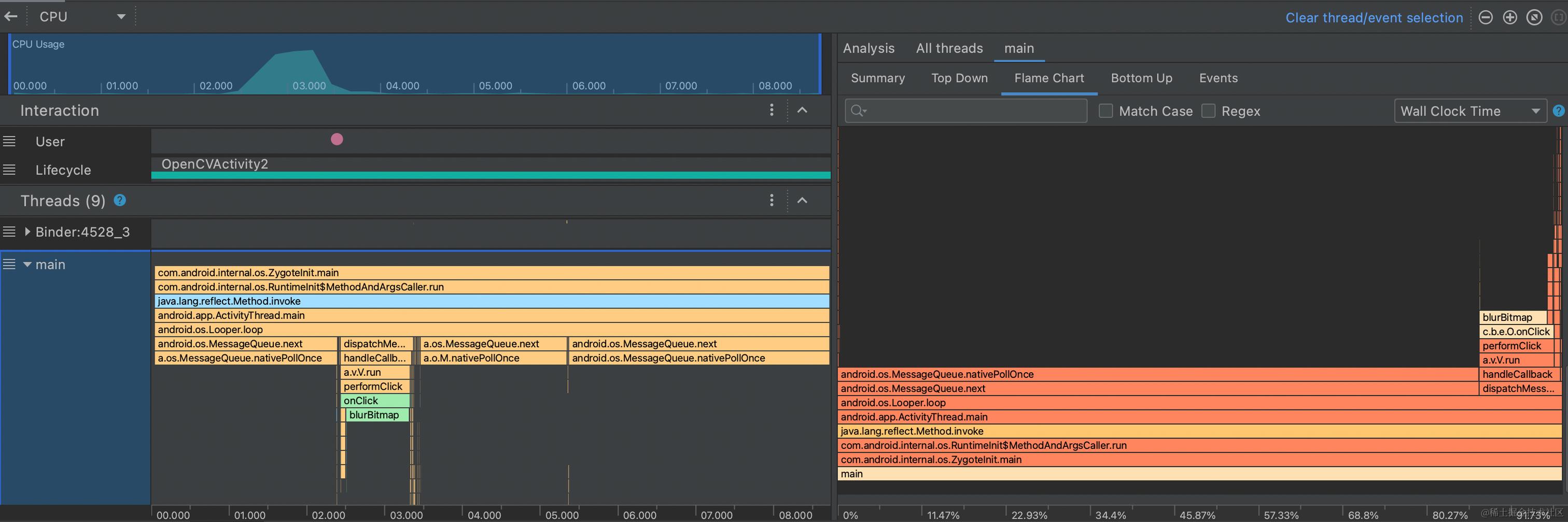Viewport: 1568px width, 522px height.
Task: Select the green onClick bar in call chart
Action: [x=375, y=400]
